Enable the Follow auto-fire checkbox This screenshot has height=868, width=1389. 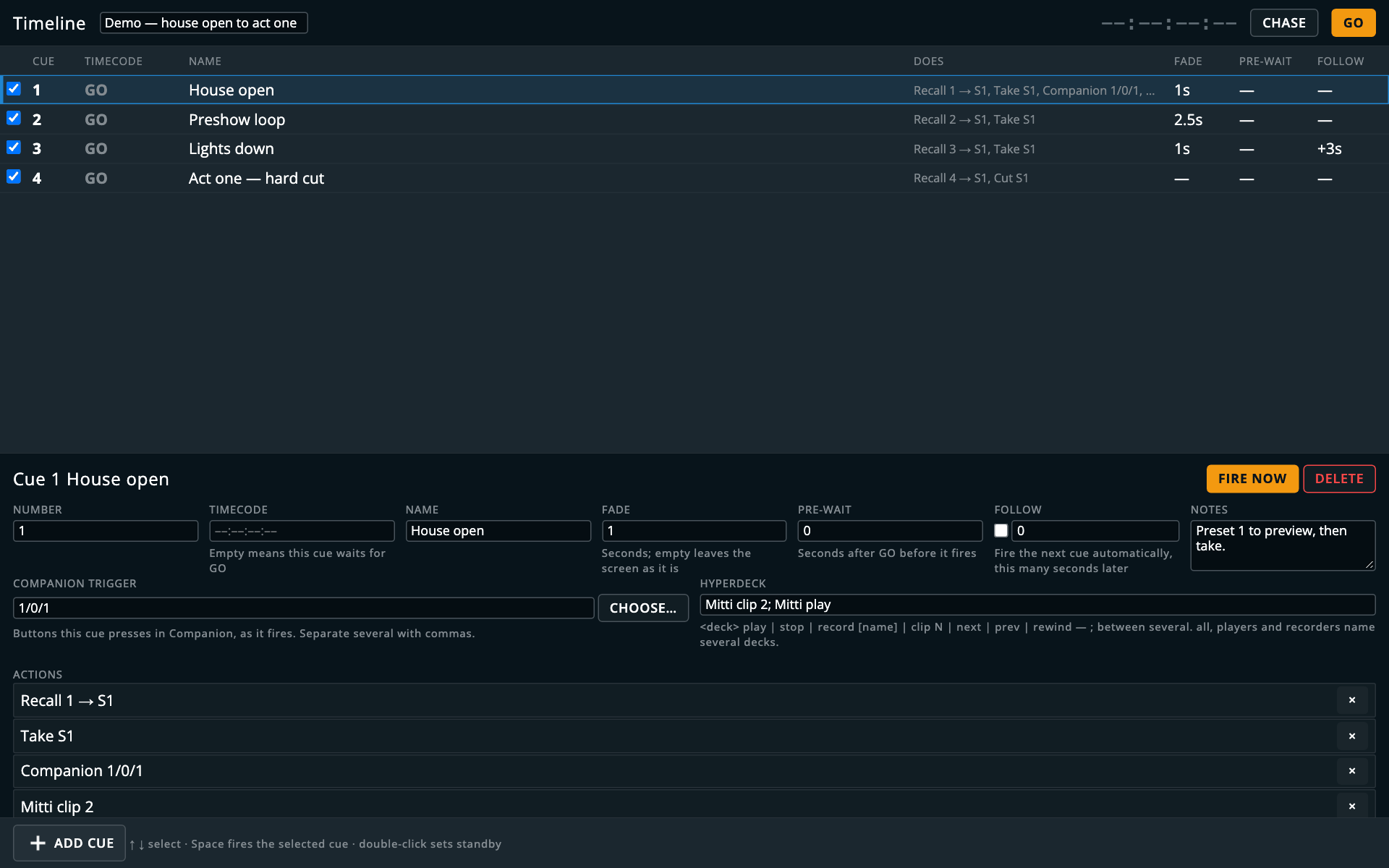click(1001, 530)
